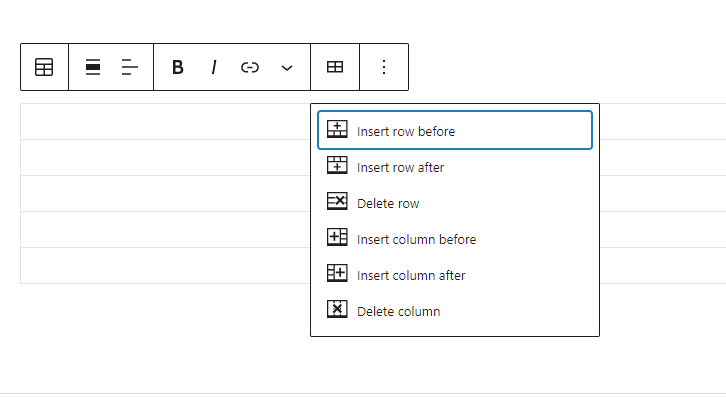Select Delete row from the menu
Image resolution: width=726 pixels, height=398 pixels.
(455, 203)
